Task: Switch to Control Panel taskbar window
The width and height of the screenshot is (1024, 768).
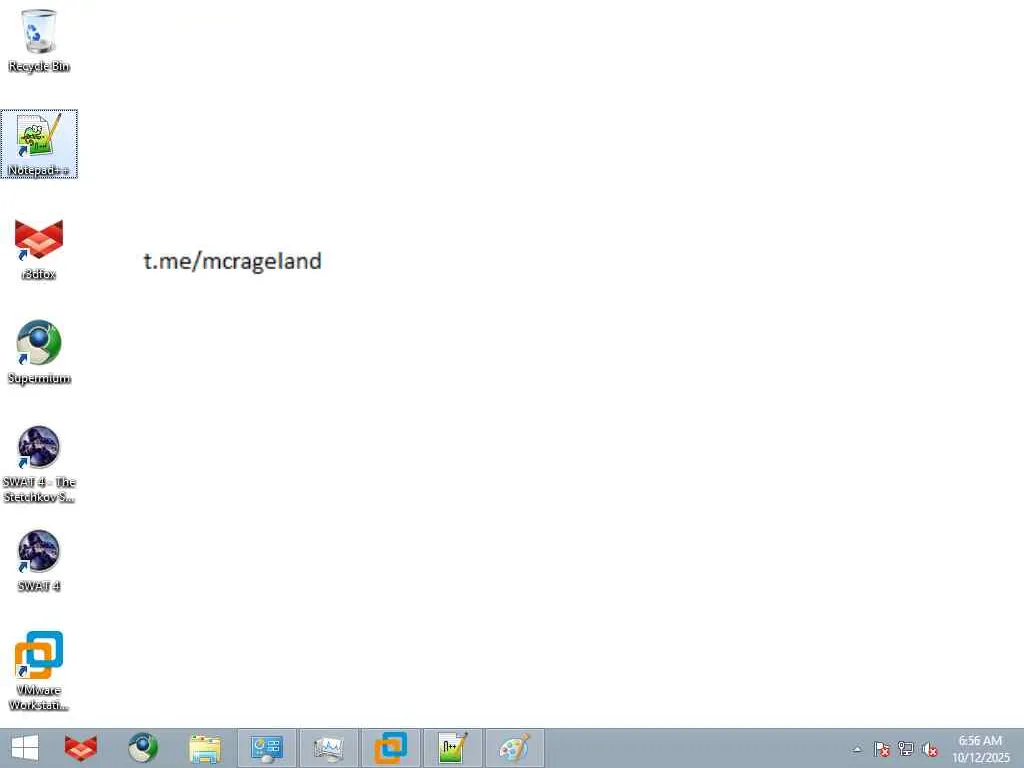Action: pos(266,748)
